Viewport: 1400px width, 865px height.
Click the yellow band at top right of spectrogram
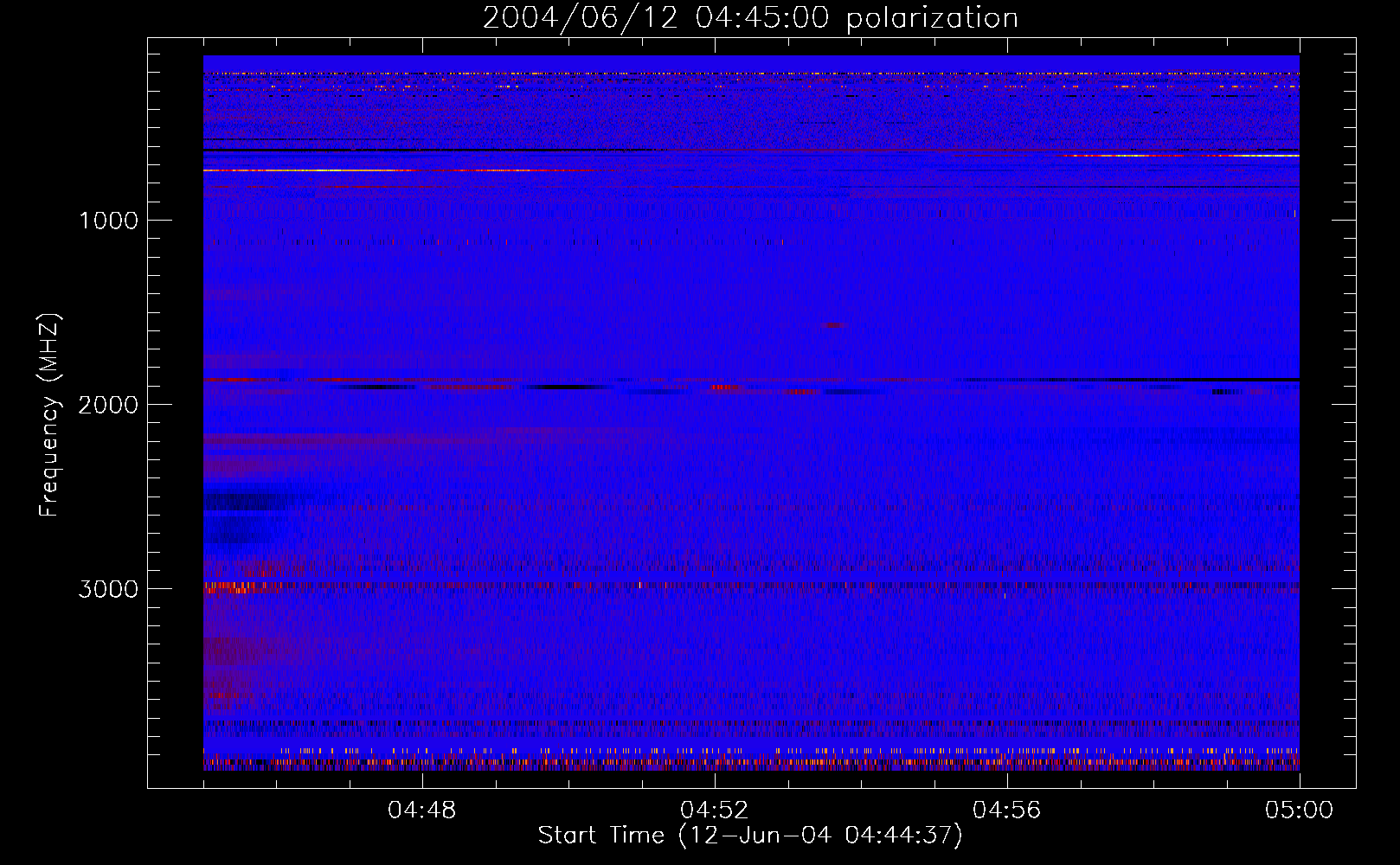pyautogui.click(x=1181, y=156)
